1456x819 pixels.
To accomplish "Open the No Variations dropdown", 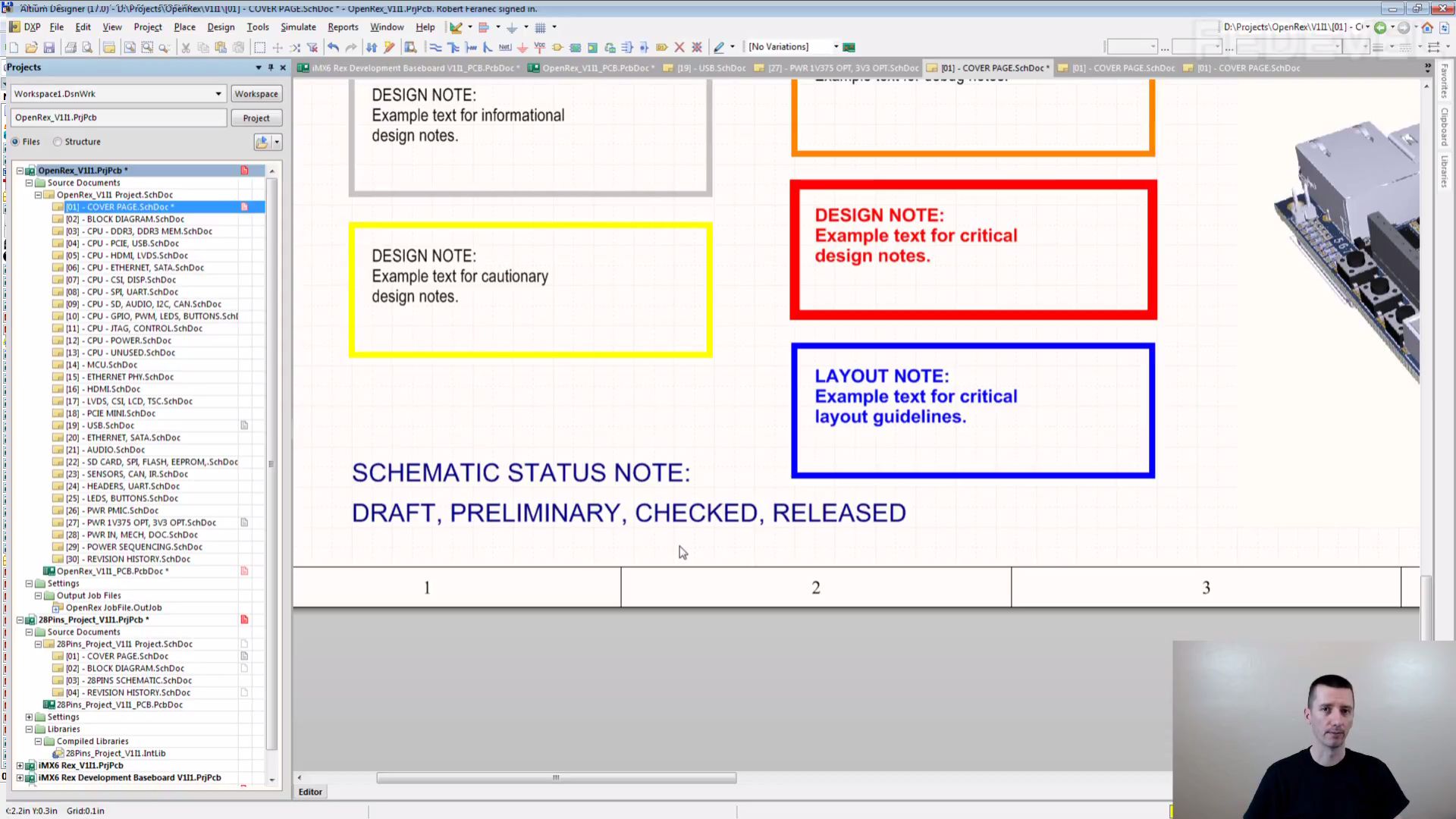I will 836,47.
